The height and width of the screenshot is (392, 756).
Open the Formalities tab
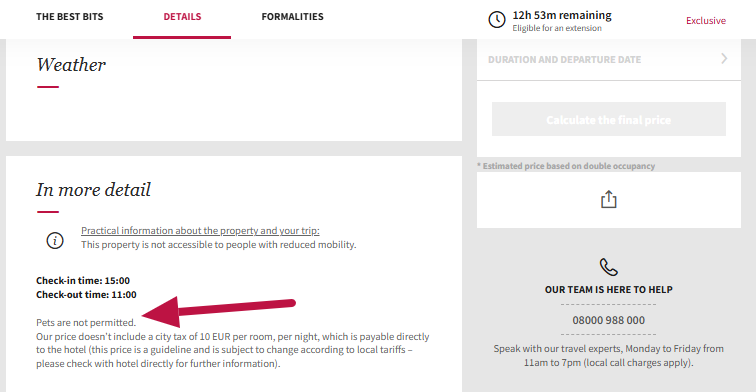(292, 17)
